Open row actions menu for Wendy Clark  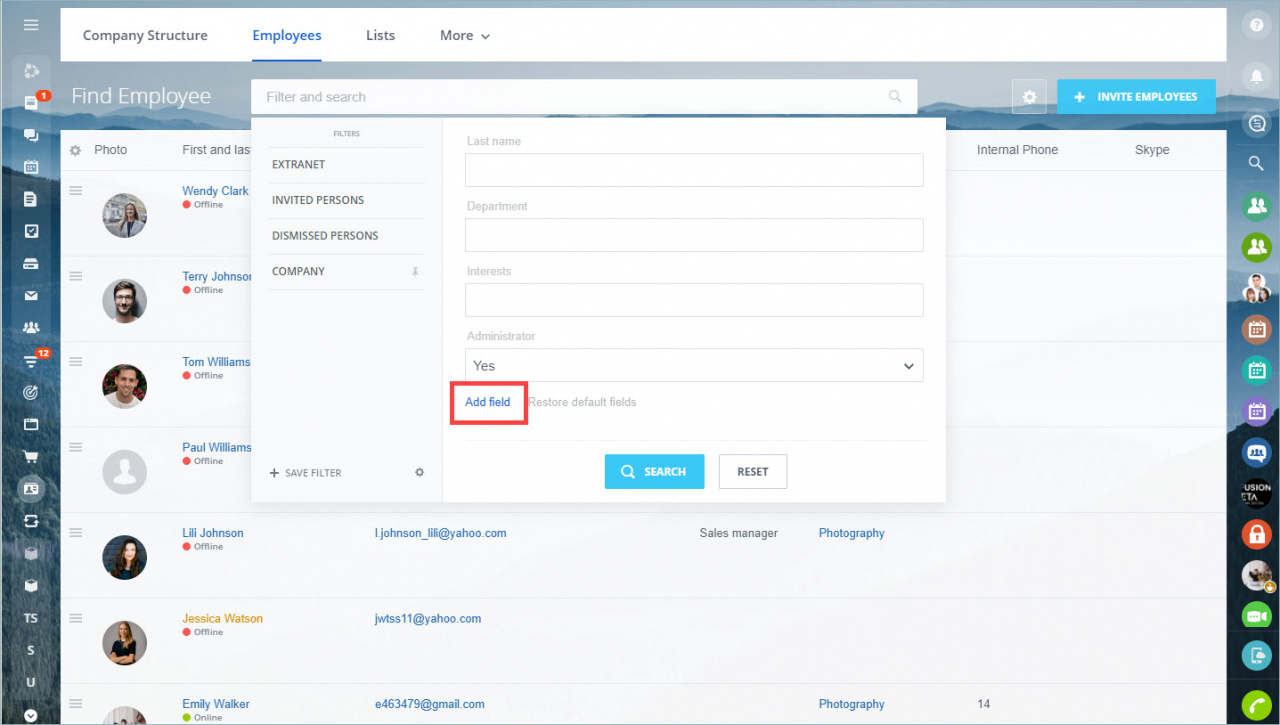point(75,191)
